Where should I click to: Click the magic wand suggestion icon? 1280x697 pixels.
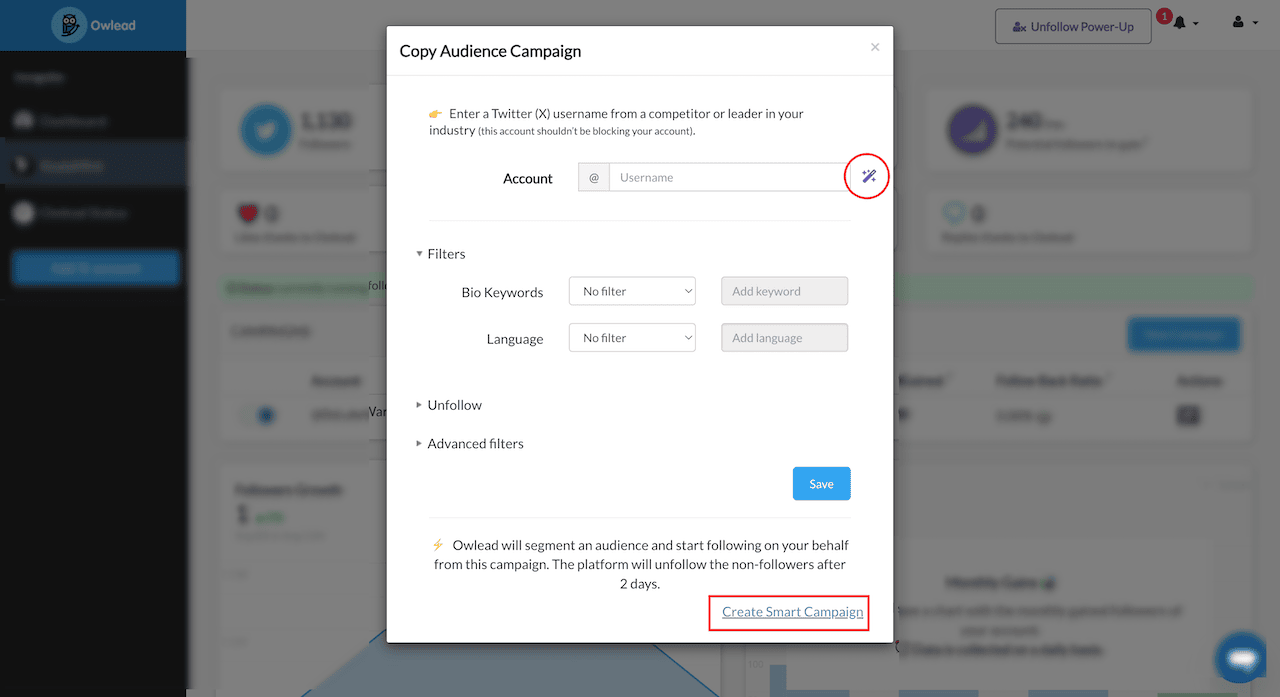868,177
